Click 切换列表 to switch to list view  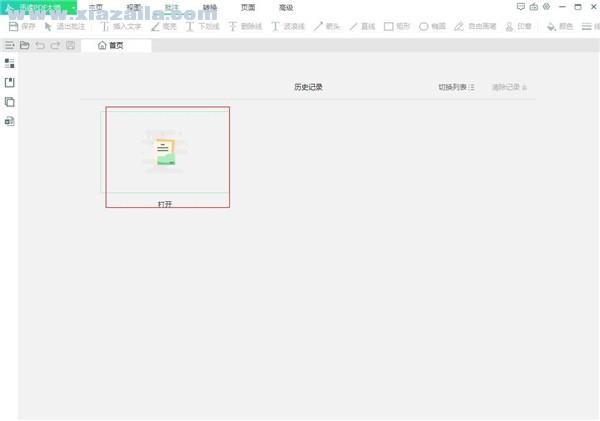click(456, 87)
